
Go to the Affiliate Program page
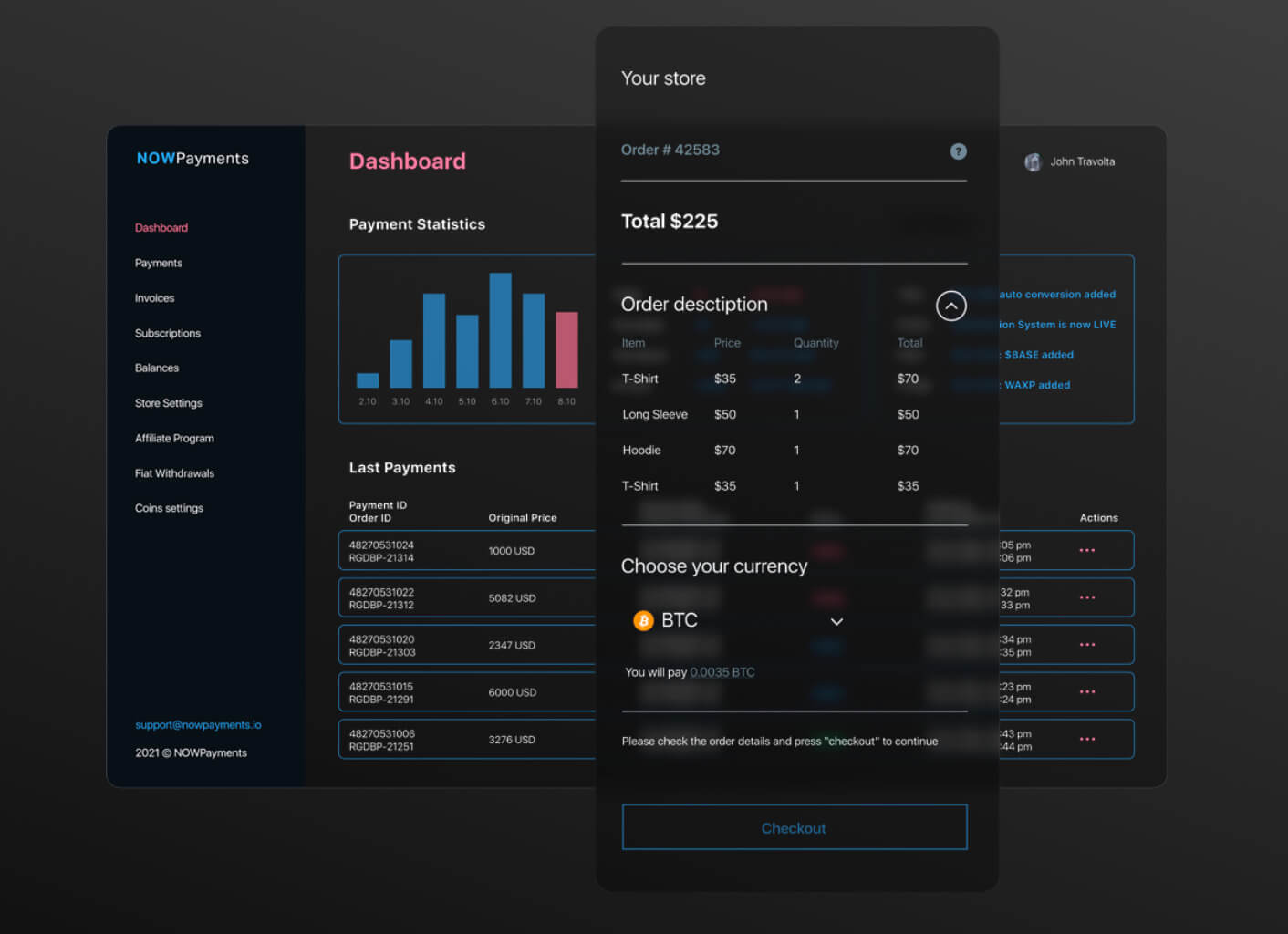pos(174,438)
